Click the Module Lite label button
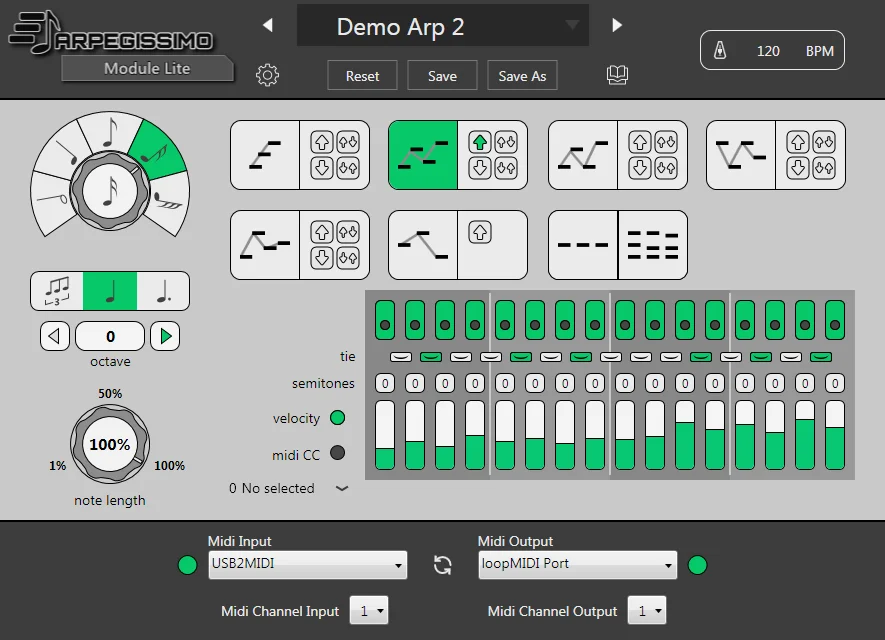This screenshot has width=885, height=640. 147,69
